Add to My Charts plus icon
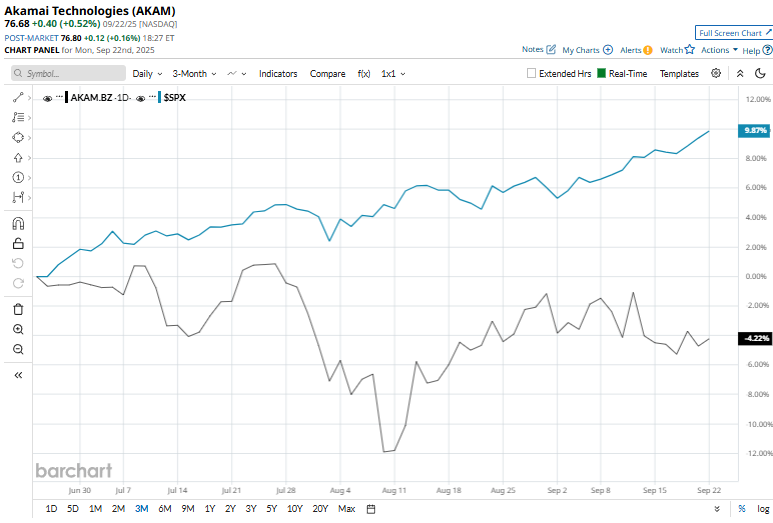 (x=608, y=50)
